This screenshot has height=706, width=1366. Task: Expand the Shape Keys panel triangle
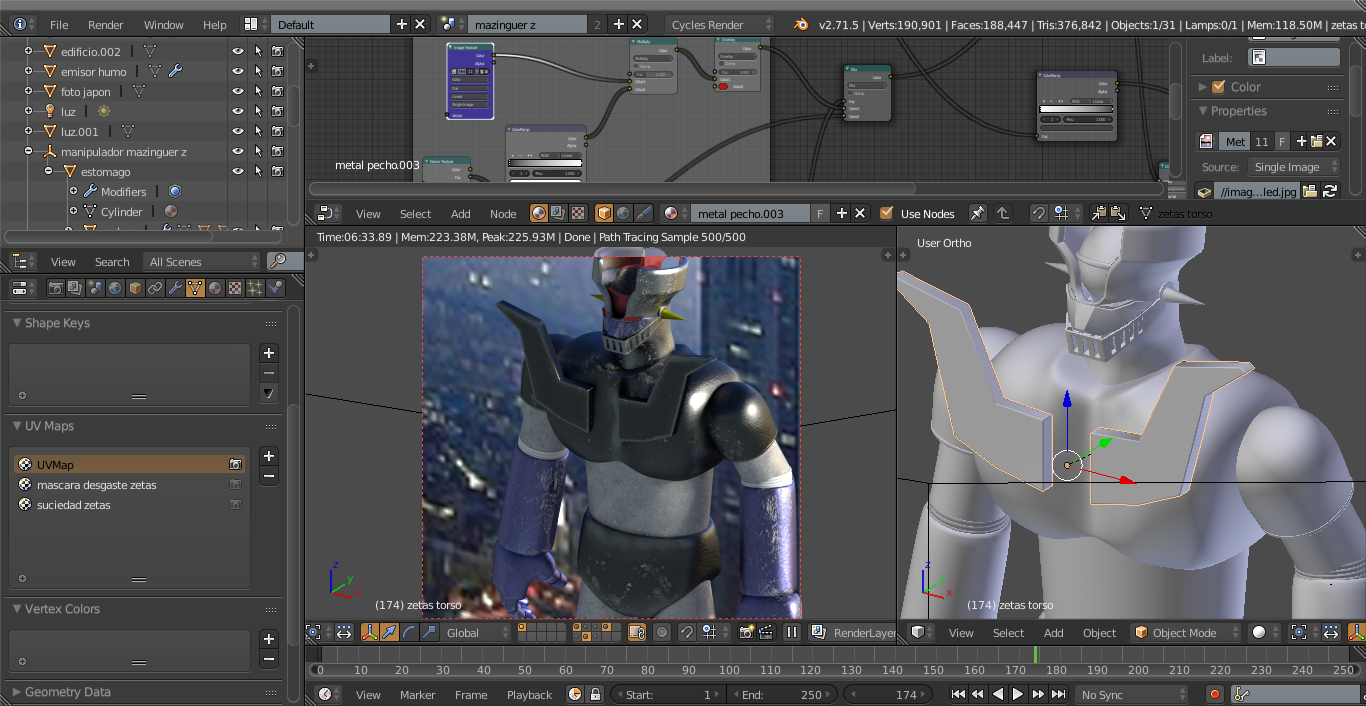(17, 323)
